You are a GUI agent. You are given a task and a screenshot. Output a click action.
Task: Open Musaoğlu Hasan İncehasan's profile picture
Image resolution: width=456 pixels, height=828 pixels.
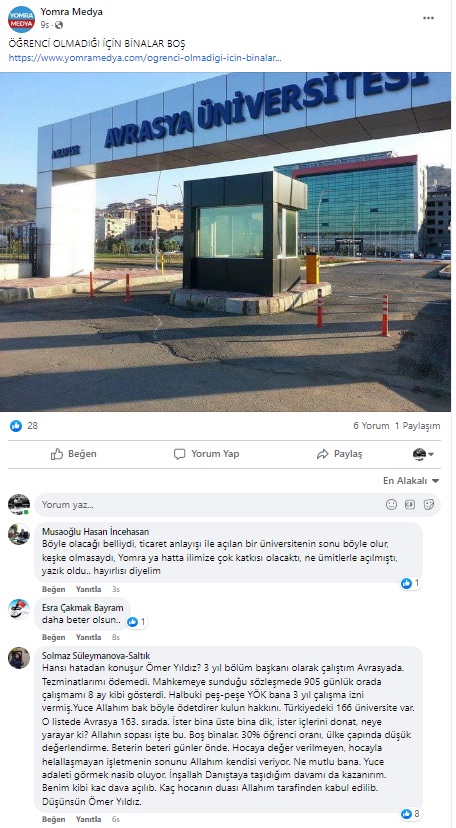coord(19,534)
